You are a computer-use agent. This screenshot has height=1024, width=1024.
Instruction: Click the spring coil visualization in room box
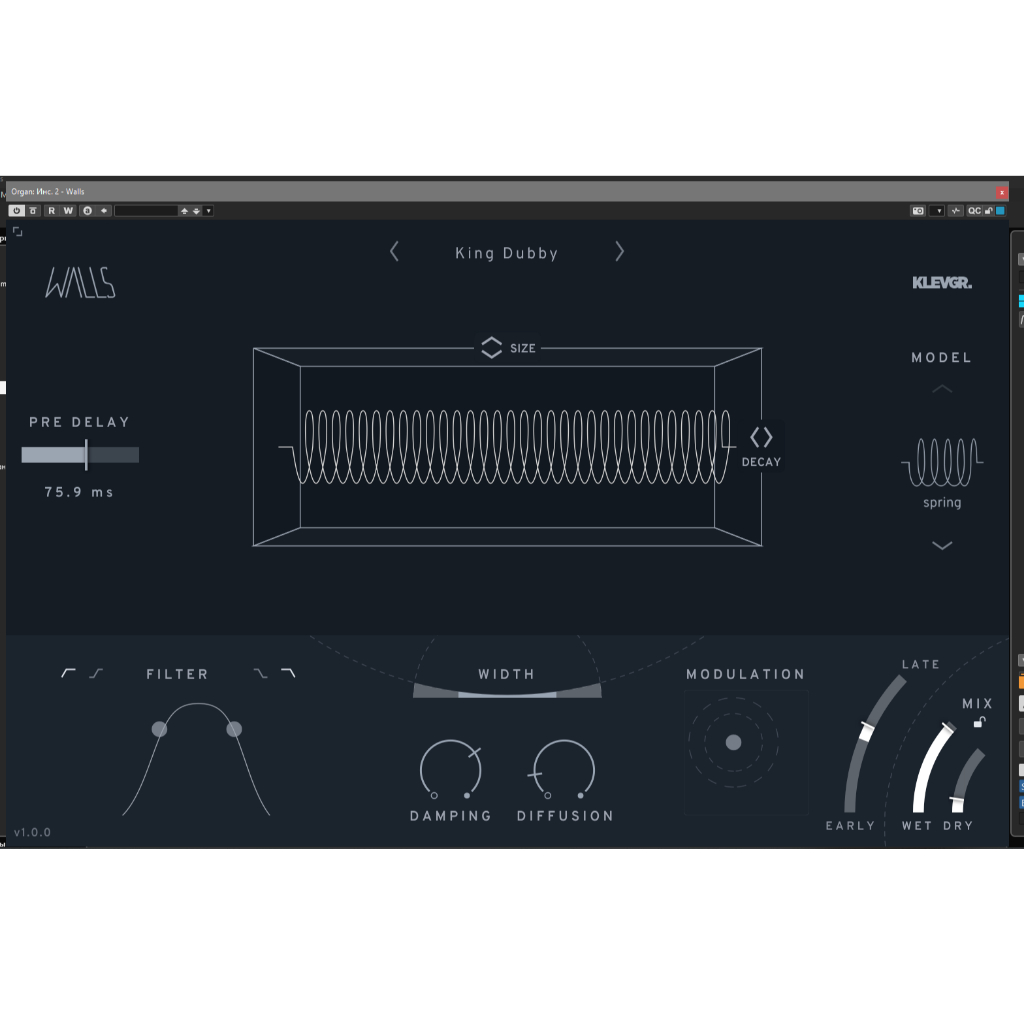pos(507,447)
